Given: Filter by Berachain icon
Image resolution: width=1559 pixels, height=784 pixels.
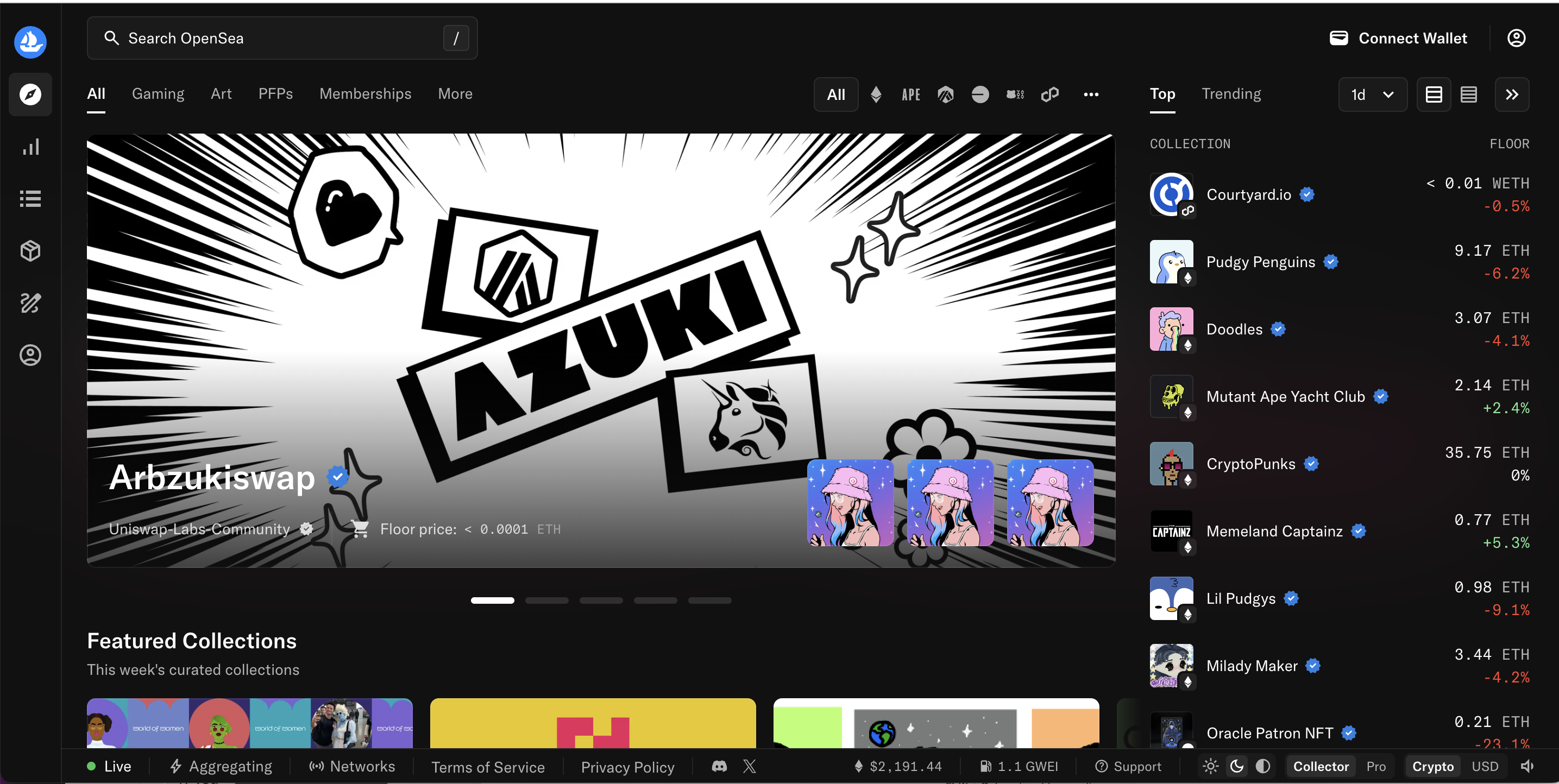Looking at the screenshot, I should click(x=1015, y=94).
